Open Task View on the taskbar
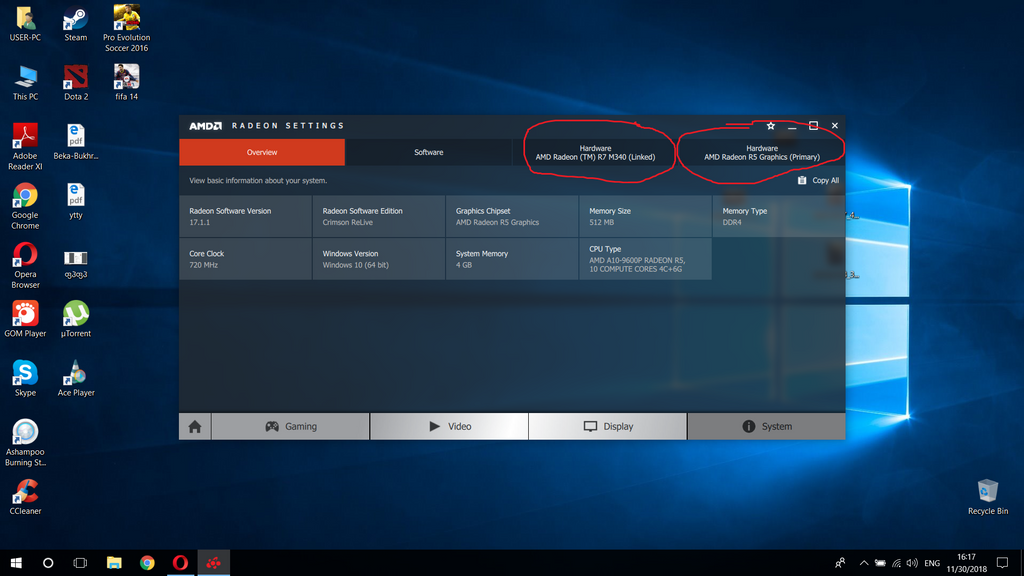This screenshot has height=576, width=1024. (x=80, y=563)
